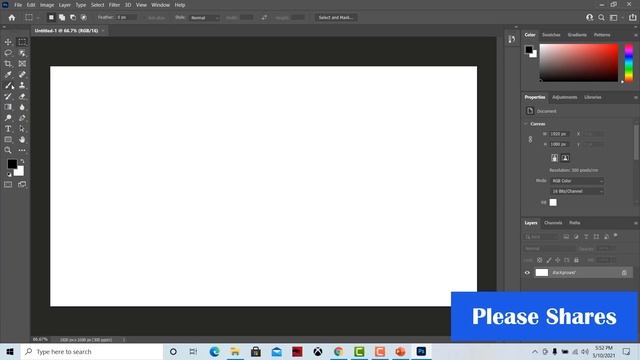Select the Eyedropper tool
Image resolution: width=640 pixels, height=360 pixels.
pyautogui.click(x=8, y=75)
